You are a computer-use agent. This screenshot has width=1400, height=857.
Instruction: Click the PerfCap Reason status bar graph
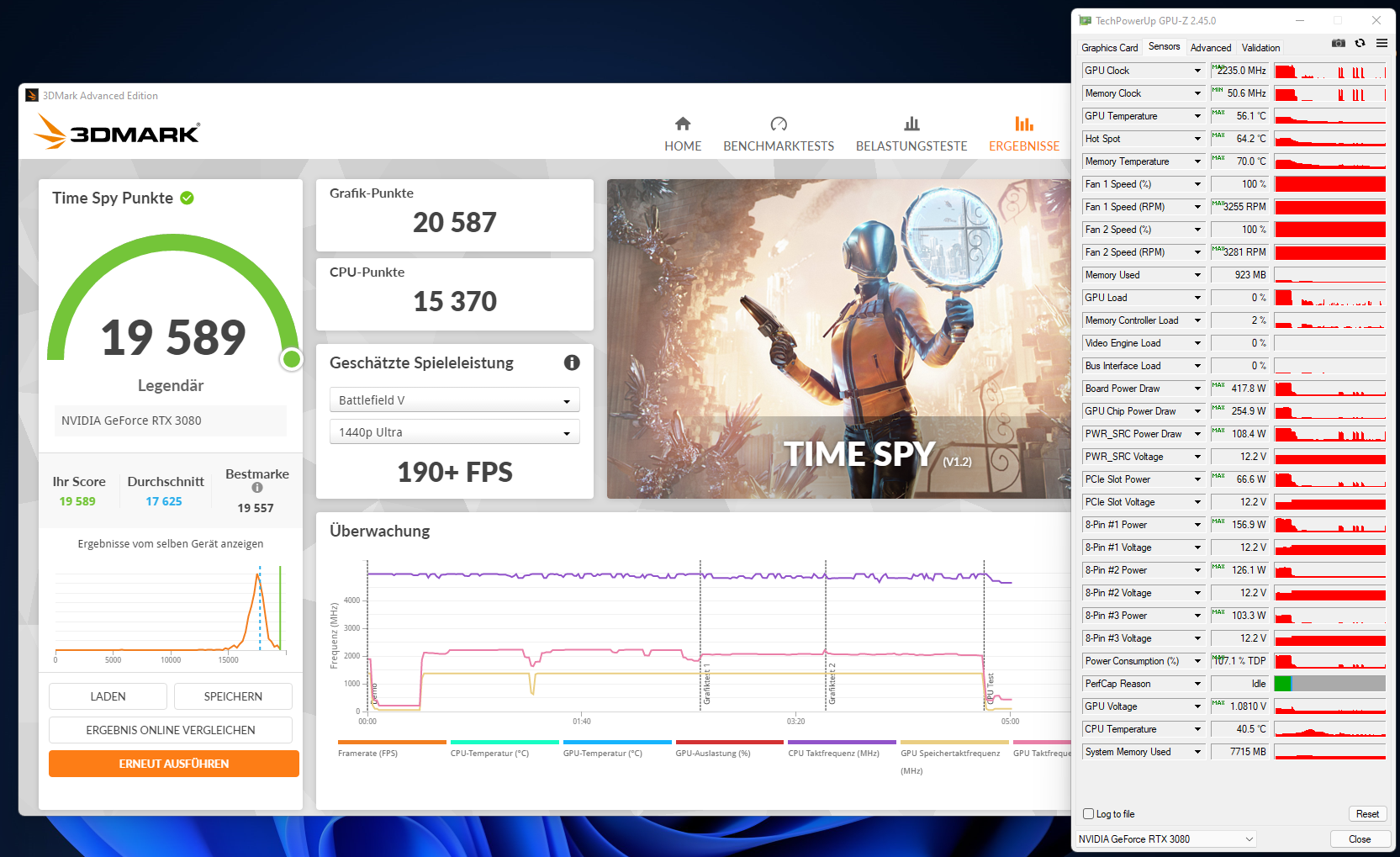(x=1330, y=684)
